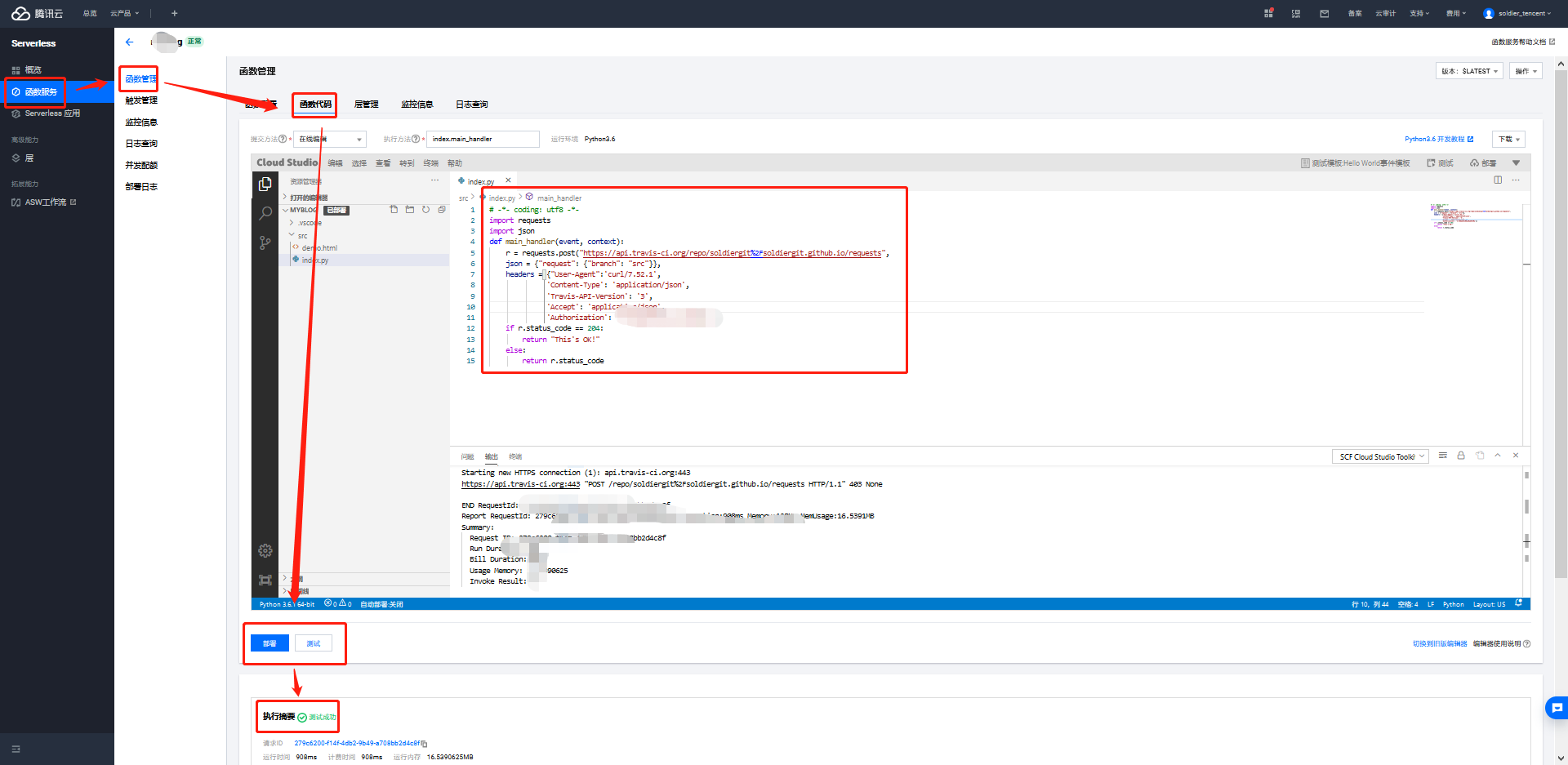Toggle the output panel maximize chevron
The width and height of the screenshot is (1568, 765).
coord(1498,456)
